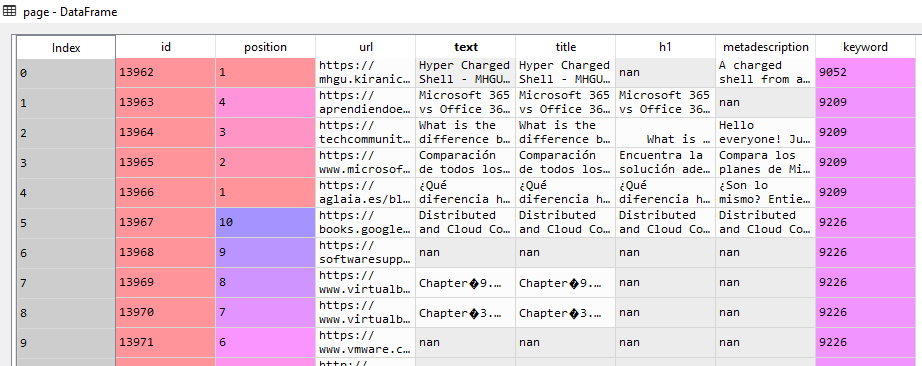This screenshot has width=922, height=366.
Task: Select url cell starting books.google
Action: coord(366,223)
